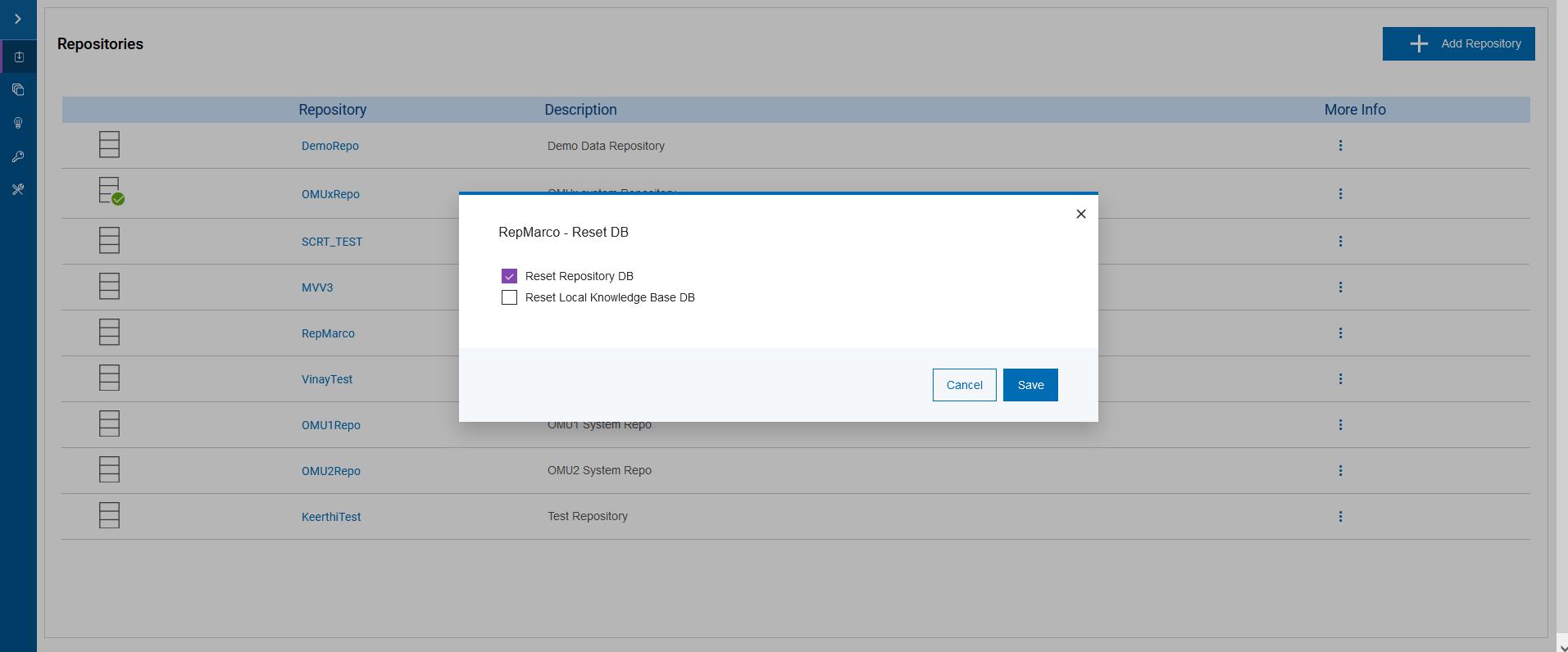
Task: Open More Info menu for OMU2Repo
Action: tap(1340, 470)
